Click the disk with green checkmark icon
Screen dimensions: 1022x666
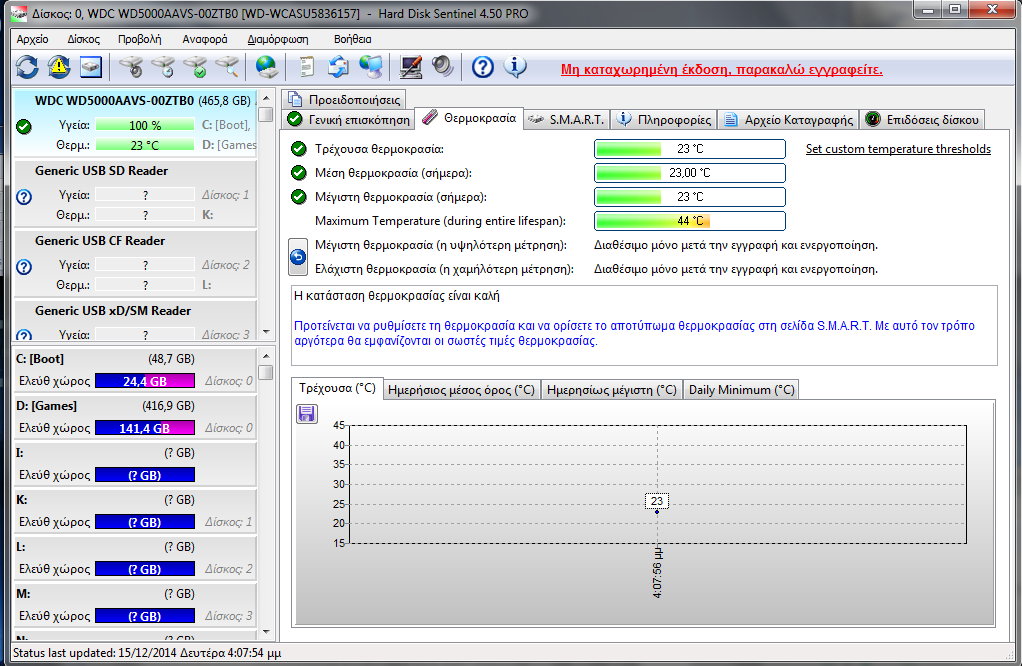[195, 66]
